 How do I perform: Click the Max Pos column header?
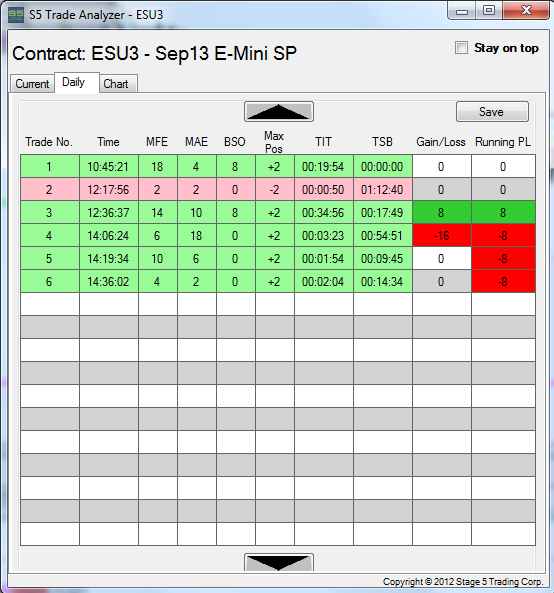[274, 142]
